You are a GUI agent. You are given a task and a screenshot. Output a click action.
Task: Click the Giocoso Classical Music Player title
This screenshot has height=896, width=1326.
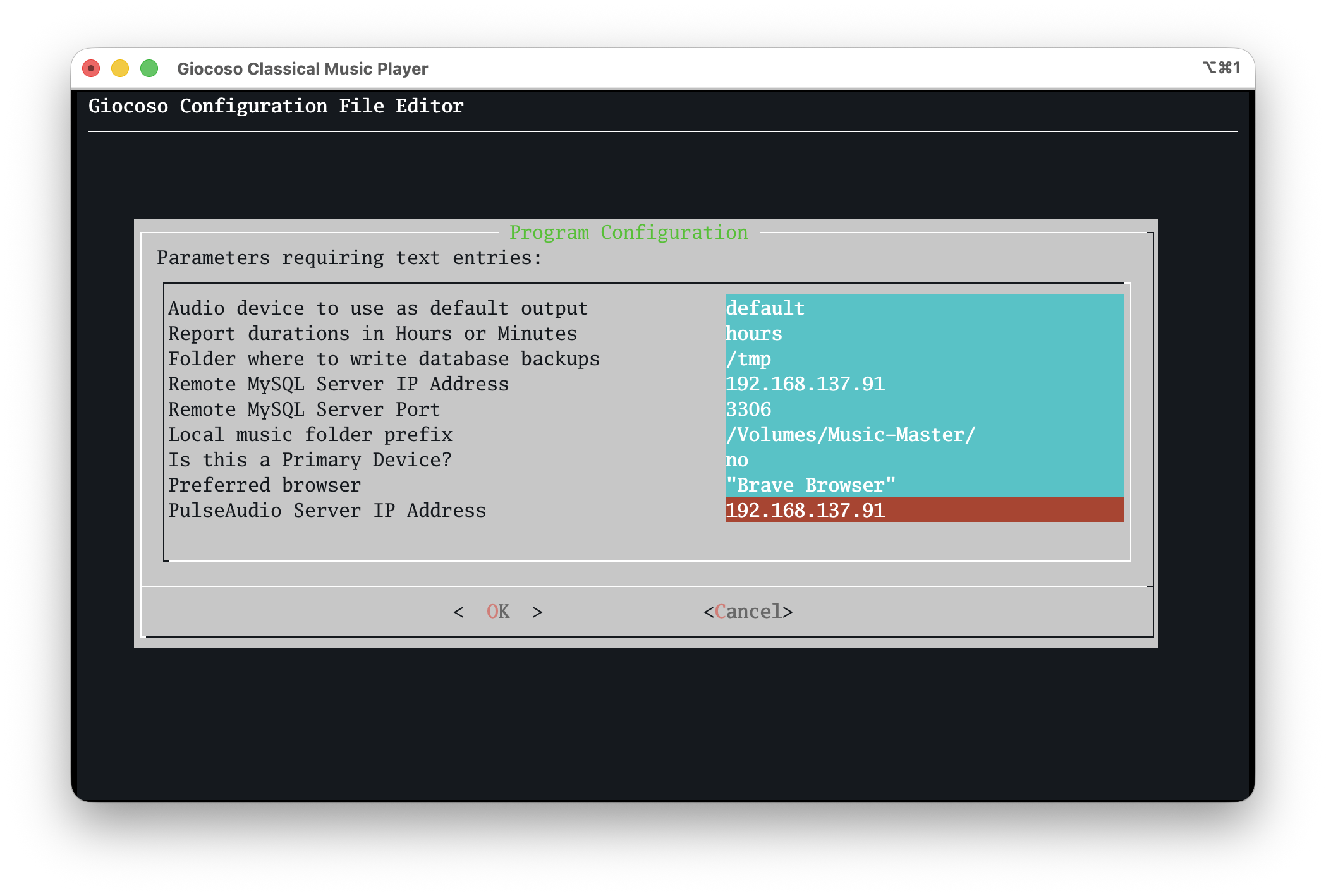[302, 69]
